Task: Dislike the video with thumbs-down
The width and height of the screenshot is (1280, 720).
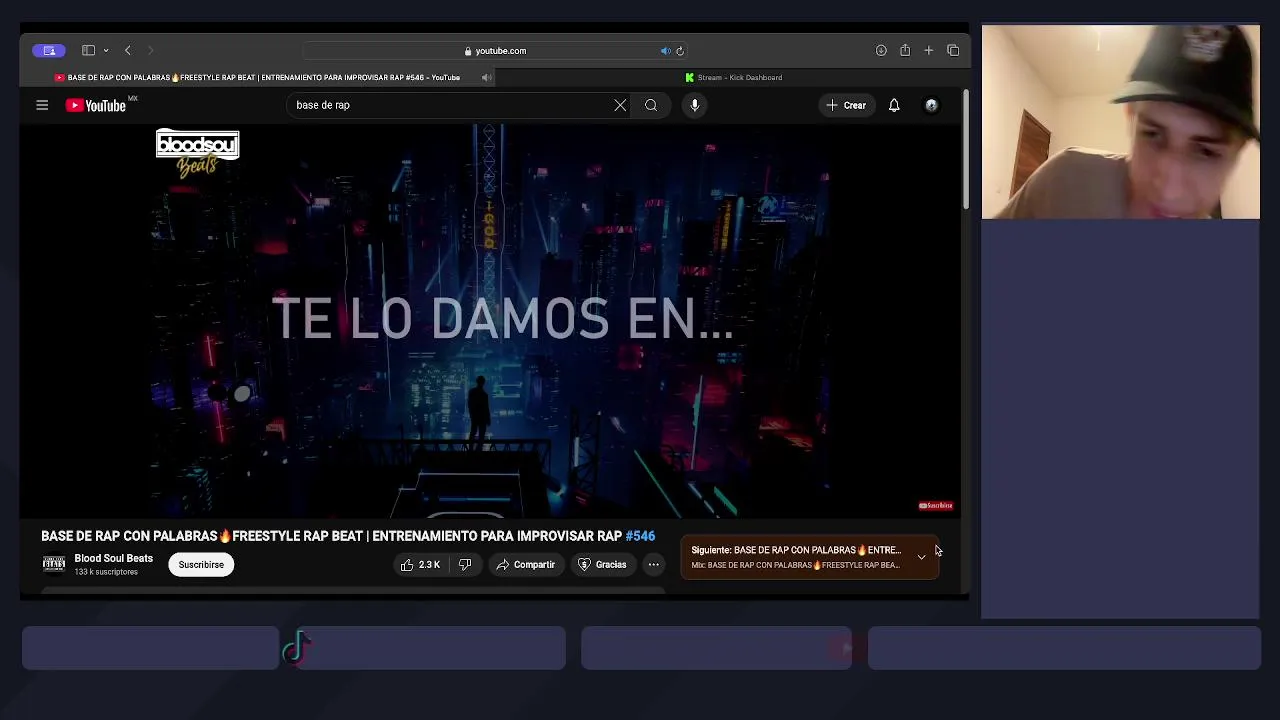Action: (465, 565)
